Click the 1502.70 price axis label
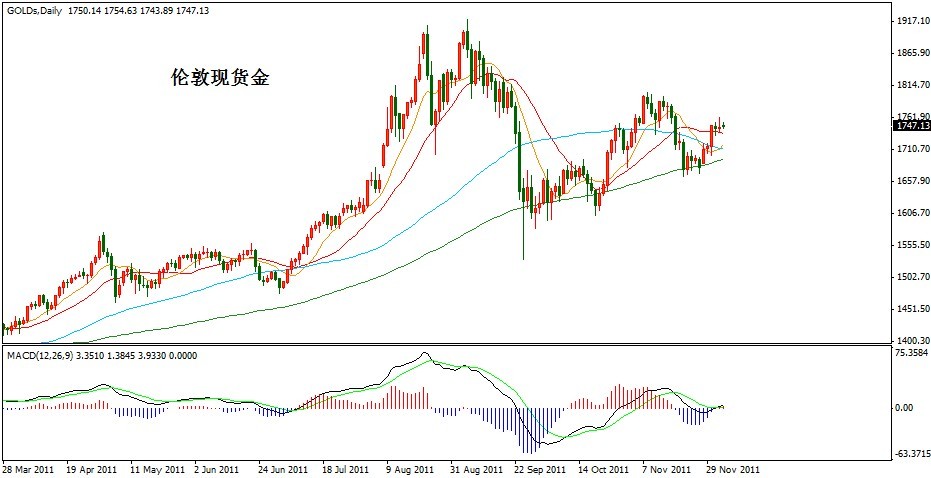This screenshot has width=931, height=478. coord(913,277)
